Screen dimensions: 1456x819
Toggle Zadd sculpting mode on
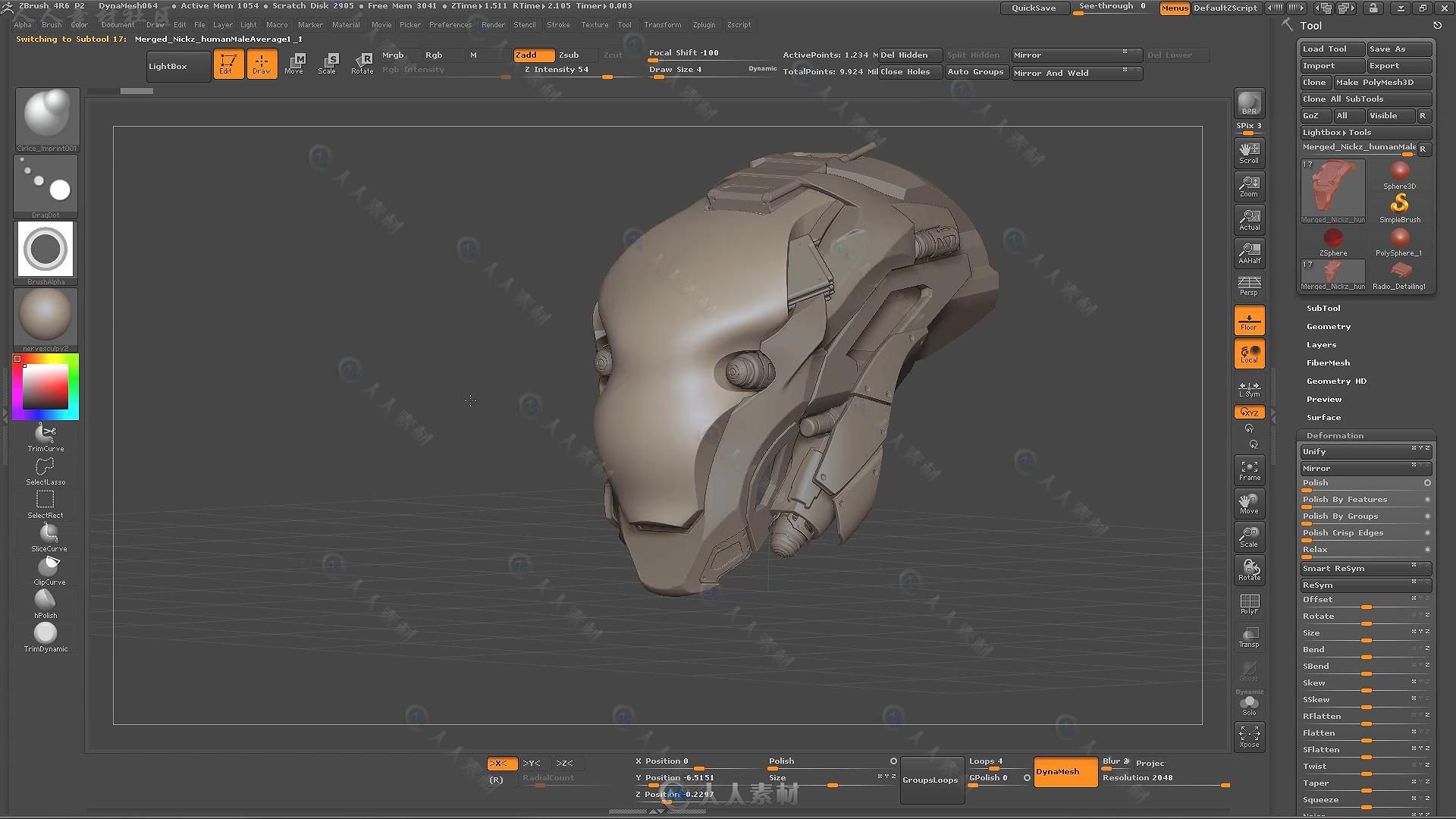click(x=528, y=54)
